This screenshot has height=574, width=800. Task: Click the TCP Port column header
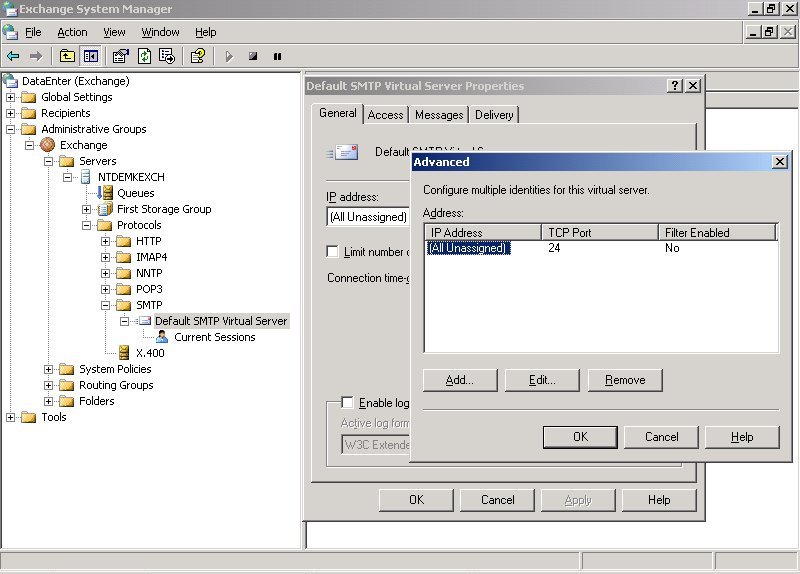(599, 232)
